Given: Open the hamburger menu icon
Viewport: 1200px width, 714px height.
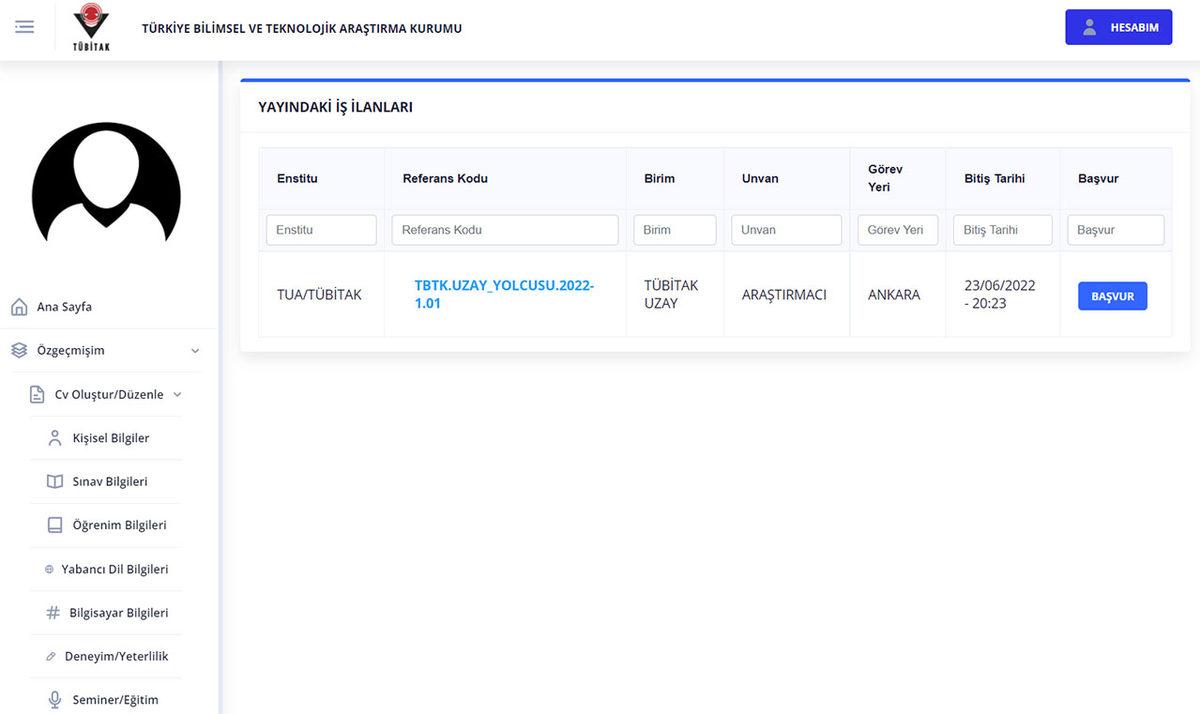Looking at the screenshot, I should pyautogui.click(x=25, y=27).
